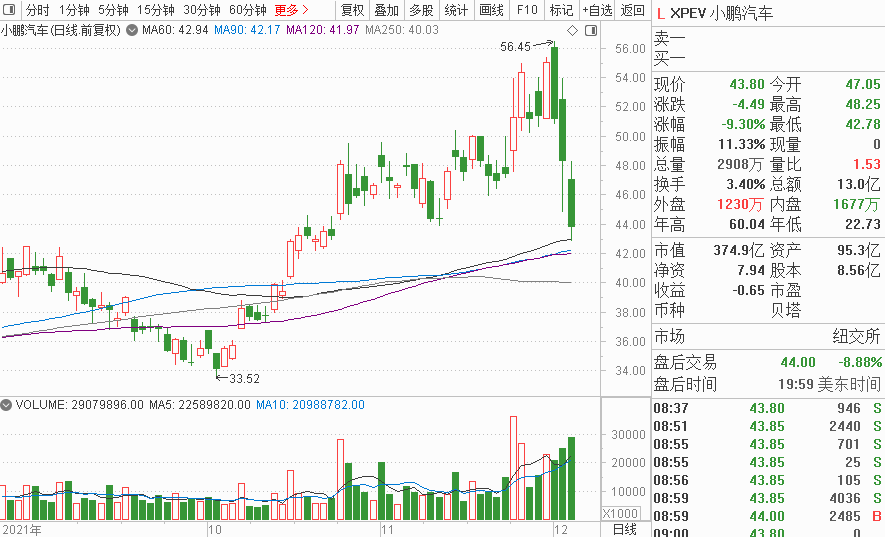The image size is (885, 537).
Task: Click the MA120: 41.97 label
Action: pos(322,29)
